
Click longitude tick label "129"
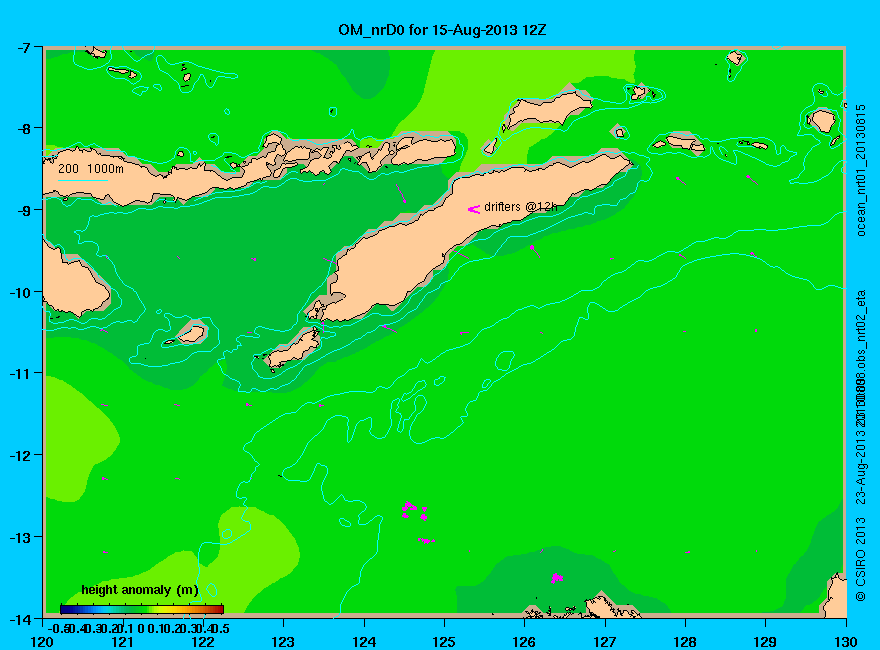pos(766,642)
